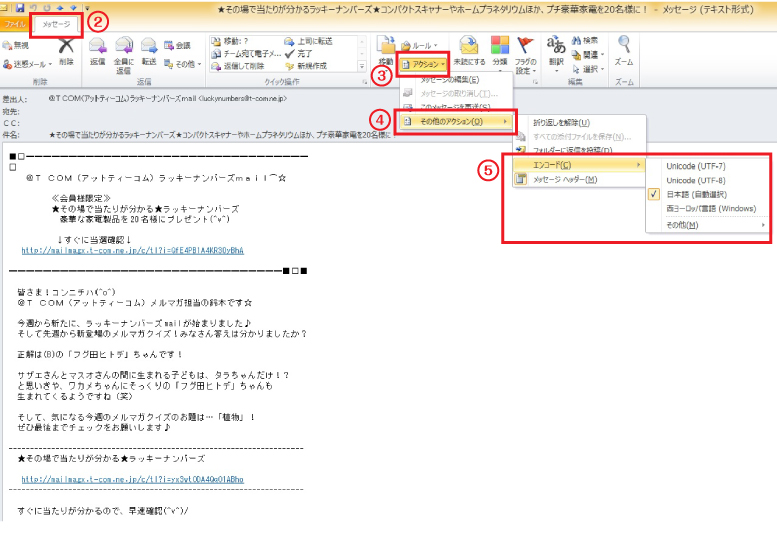Open クイック操作 dialog launcher

(365, 82)
